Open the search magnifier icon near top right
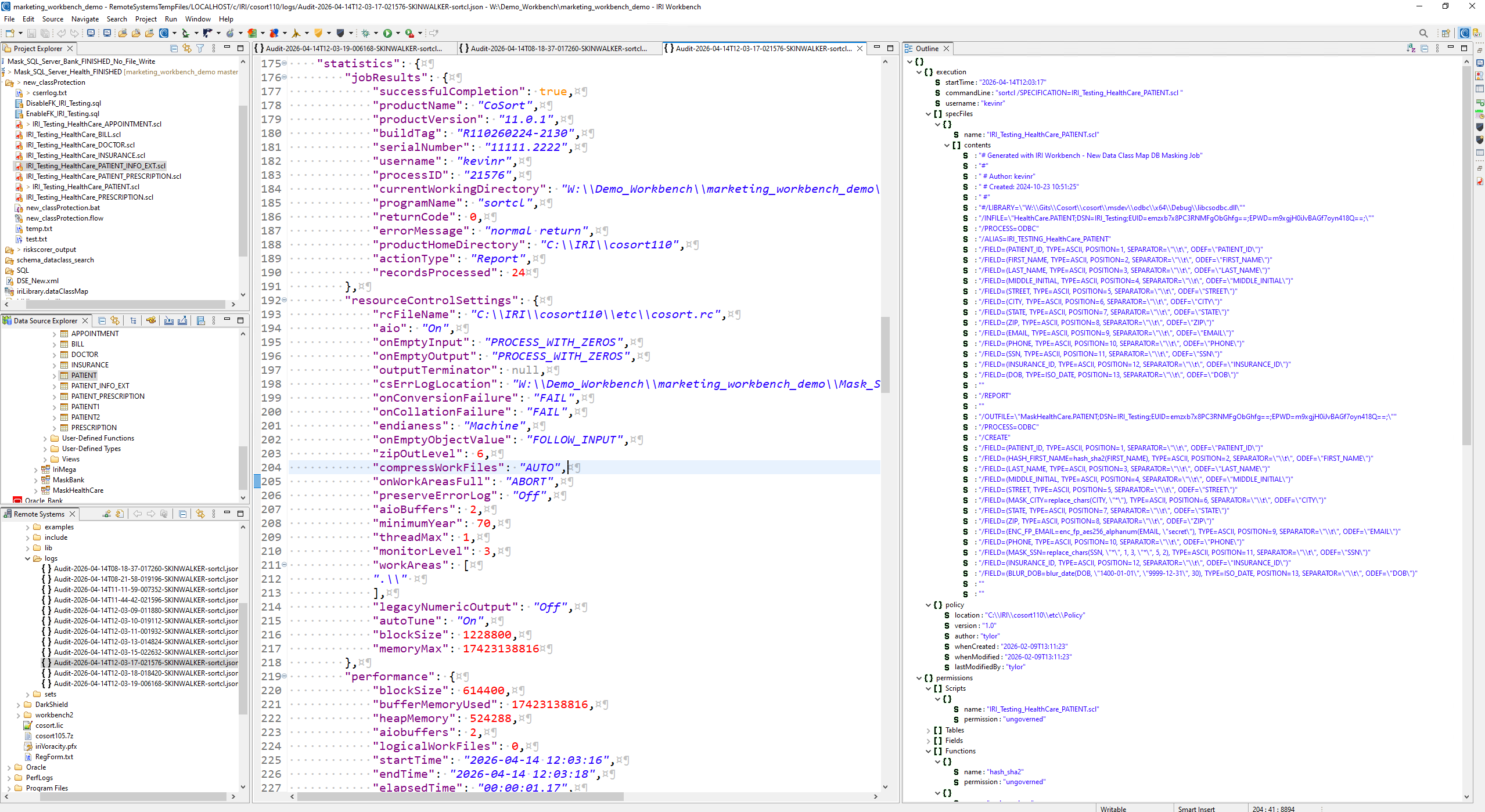Screen dimensions: 1485x812 tap(1424, 33)
